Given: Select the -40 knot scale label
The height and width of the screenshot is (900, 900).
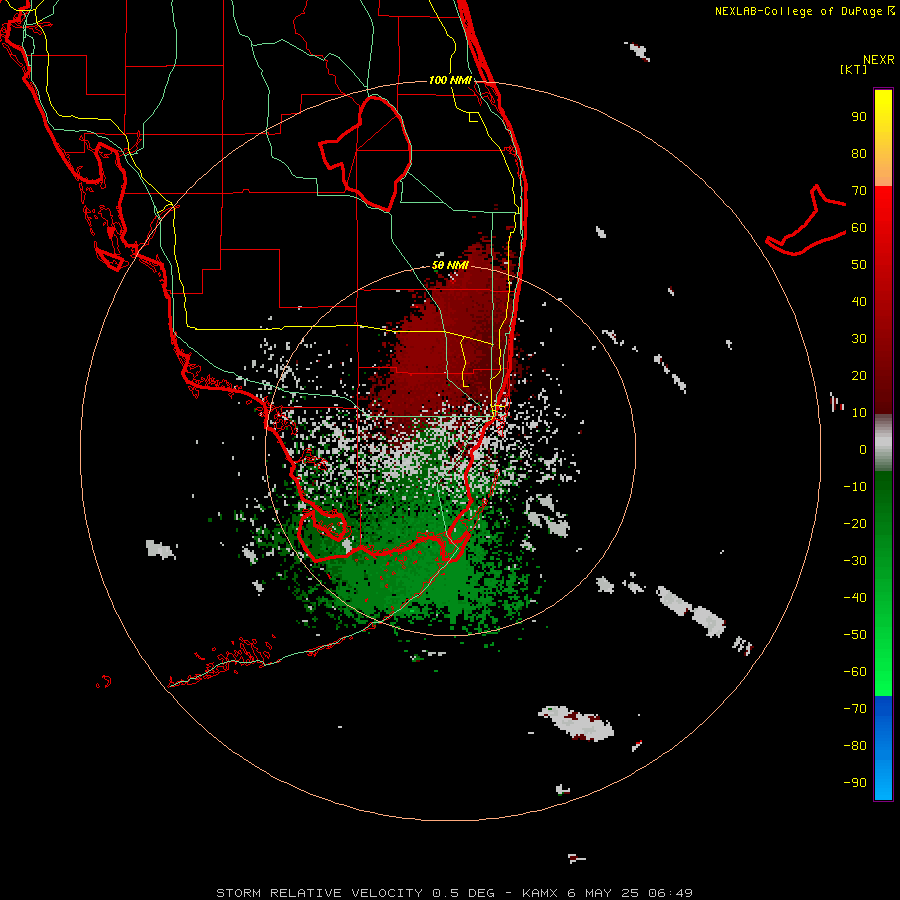Looking at the screenshot, I should coord(855,598).
